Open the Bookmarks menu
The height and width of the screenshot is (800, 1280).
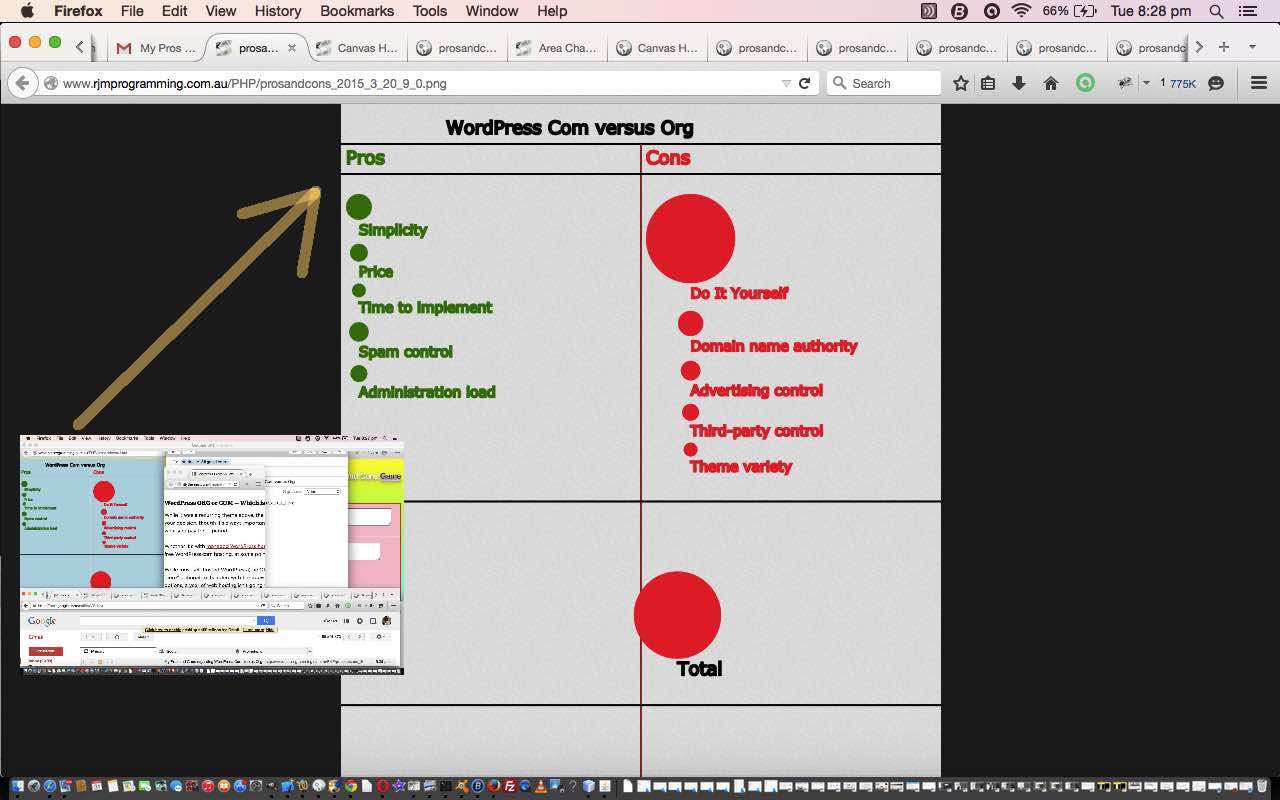(x=357, y=11)
